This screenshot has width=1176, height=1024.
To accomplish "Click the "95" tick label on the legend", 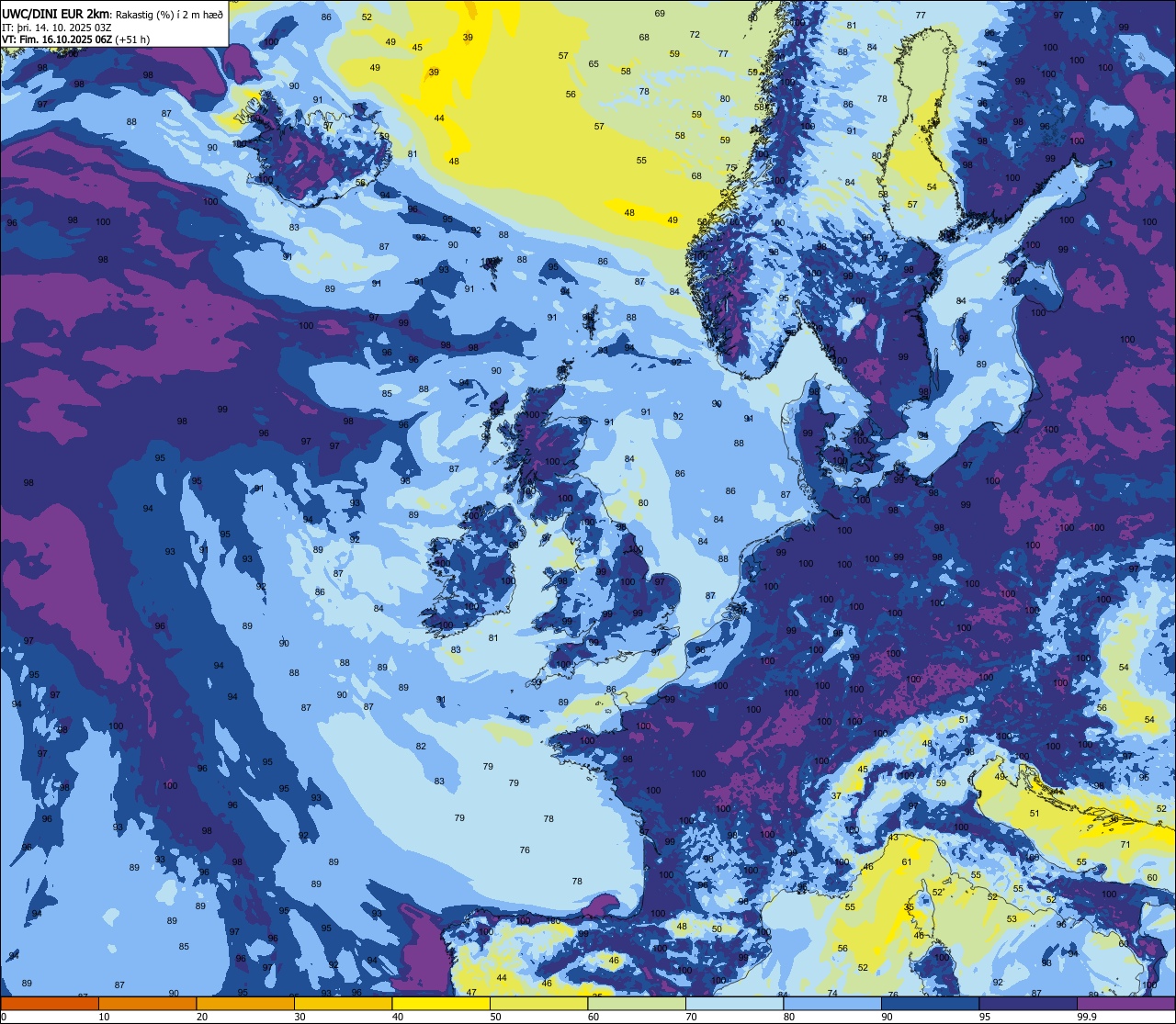I will [x=985, y=1017].
